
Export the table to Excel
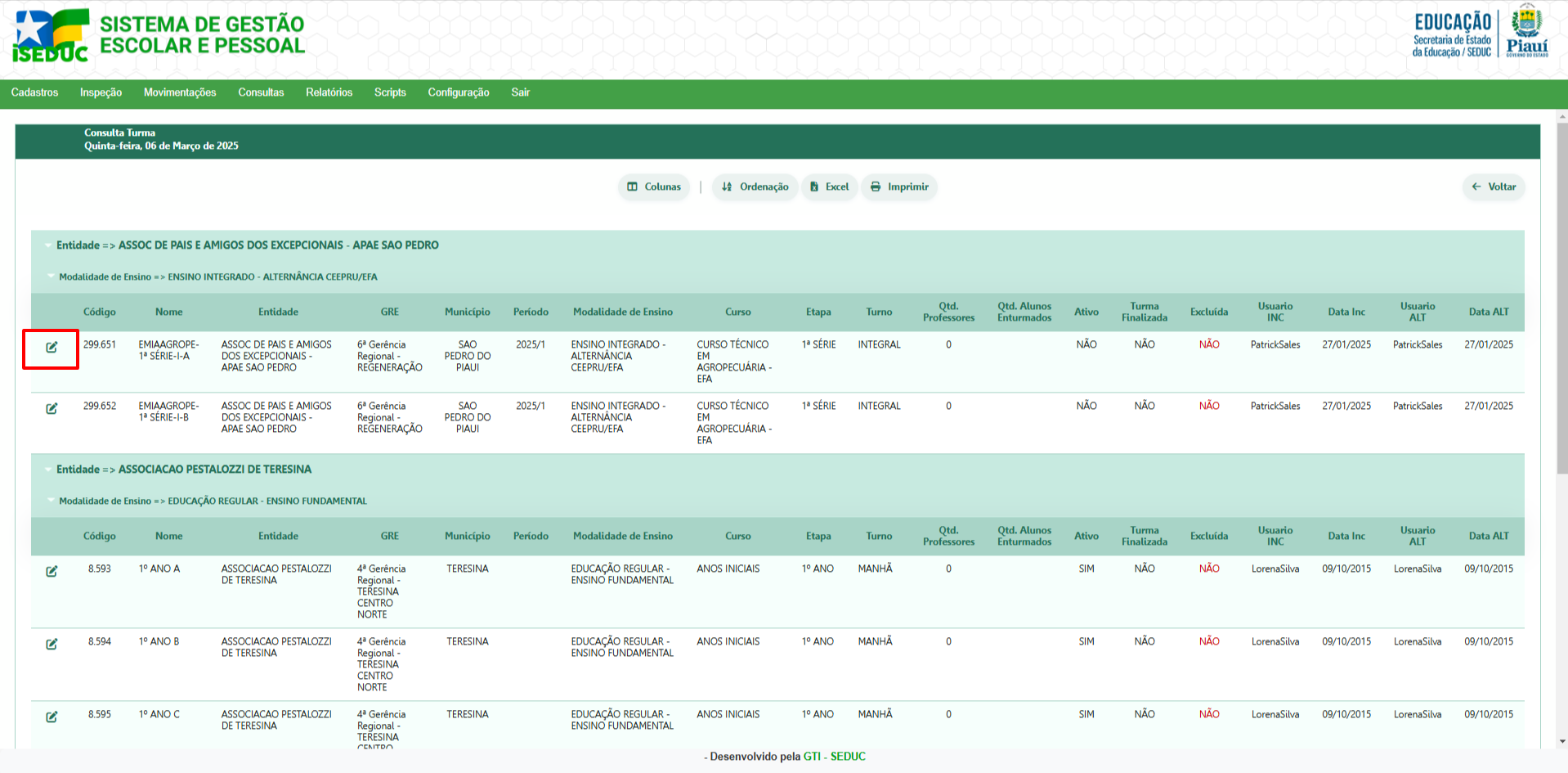(829, 187)
